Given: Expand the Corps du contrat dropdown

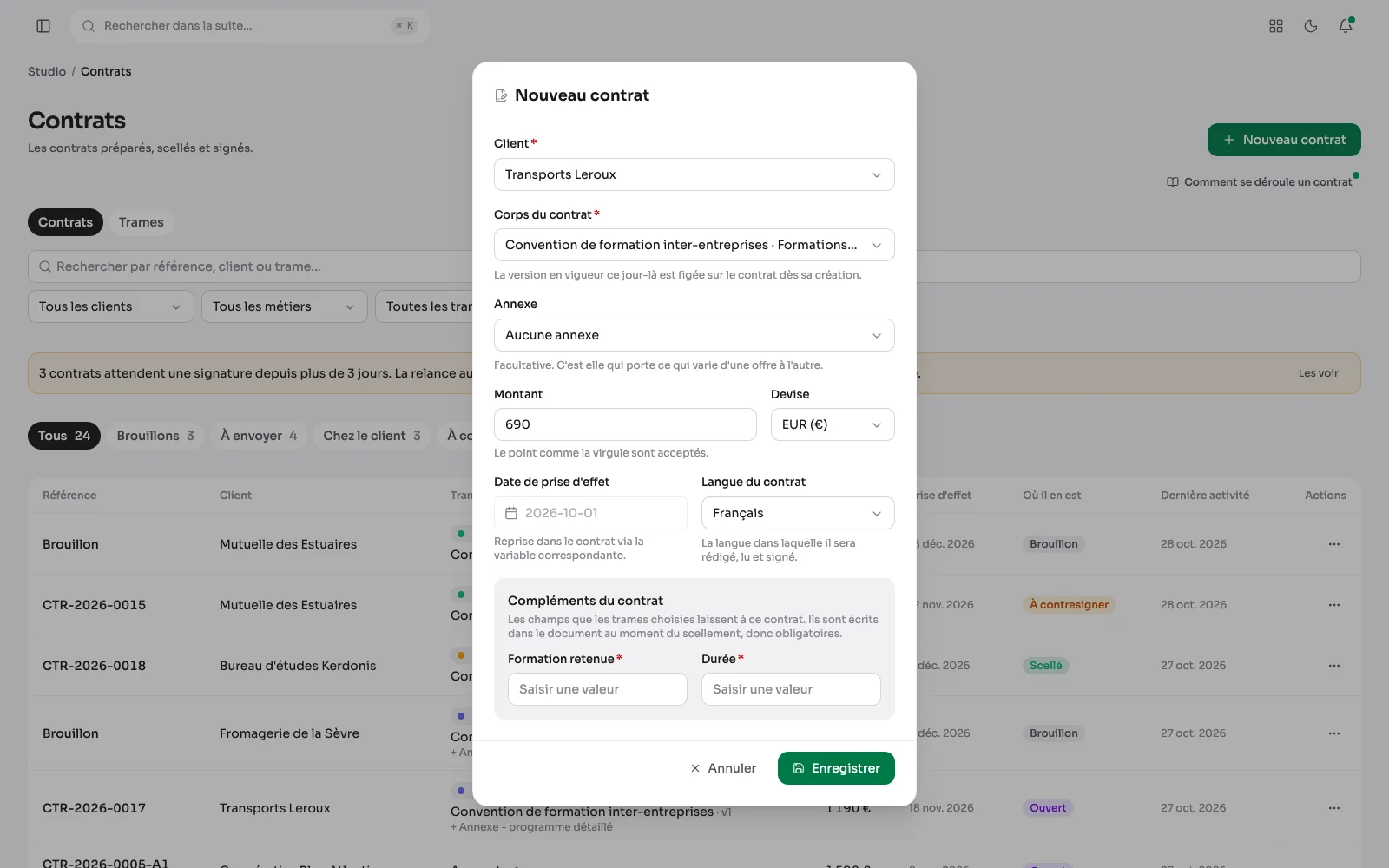Looking at the screenshot, I should click(694, 245).
